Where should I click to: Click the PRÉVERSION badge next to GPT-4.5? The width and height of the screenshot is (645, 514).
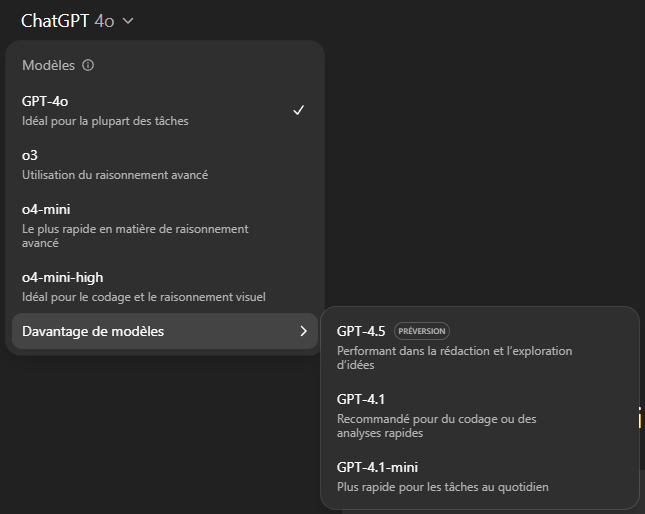(422, 331)
